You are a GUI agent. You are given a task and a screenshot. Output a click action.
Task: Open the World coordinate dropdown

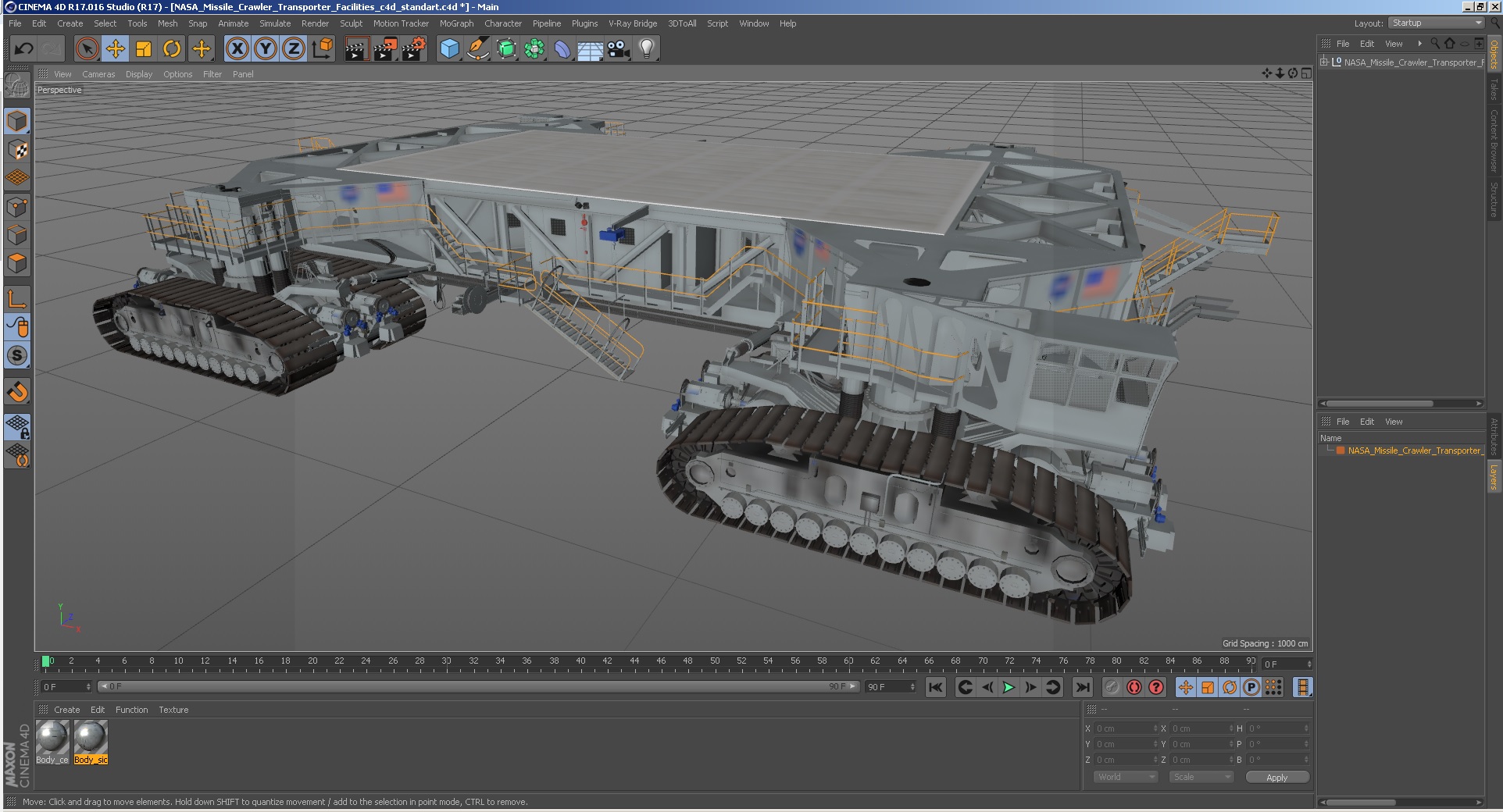click(1125, 777)
